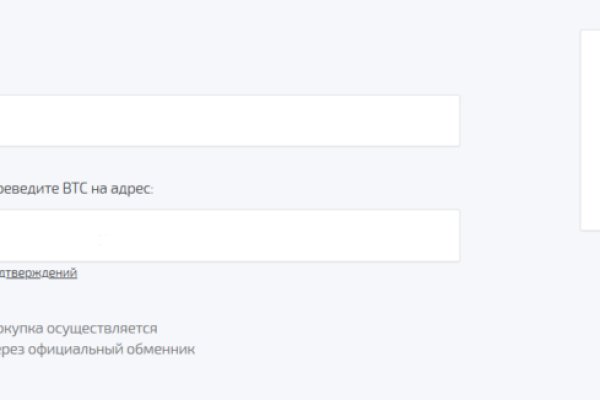Screen dimensions: 600x400
Task: Click the white panel on the right
Action: pos(590,130)
